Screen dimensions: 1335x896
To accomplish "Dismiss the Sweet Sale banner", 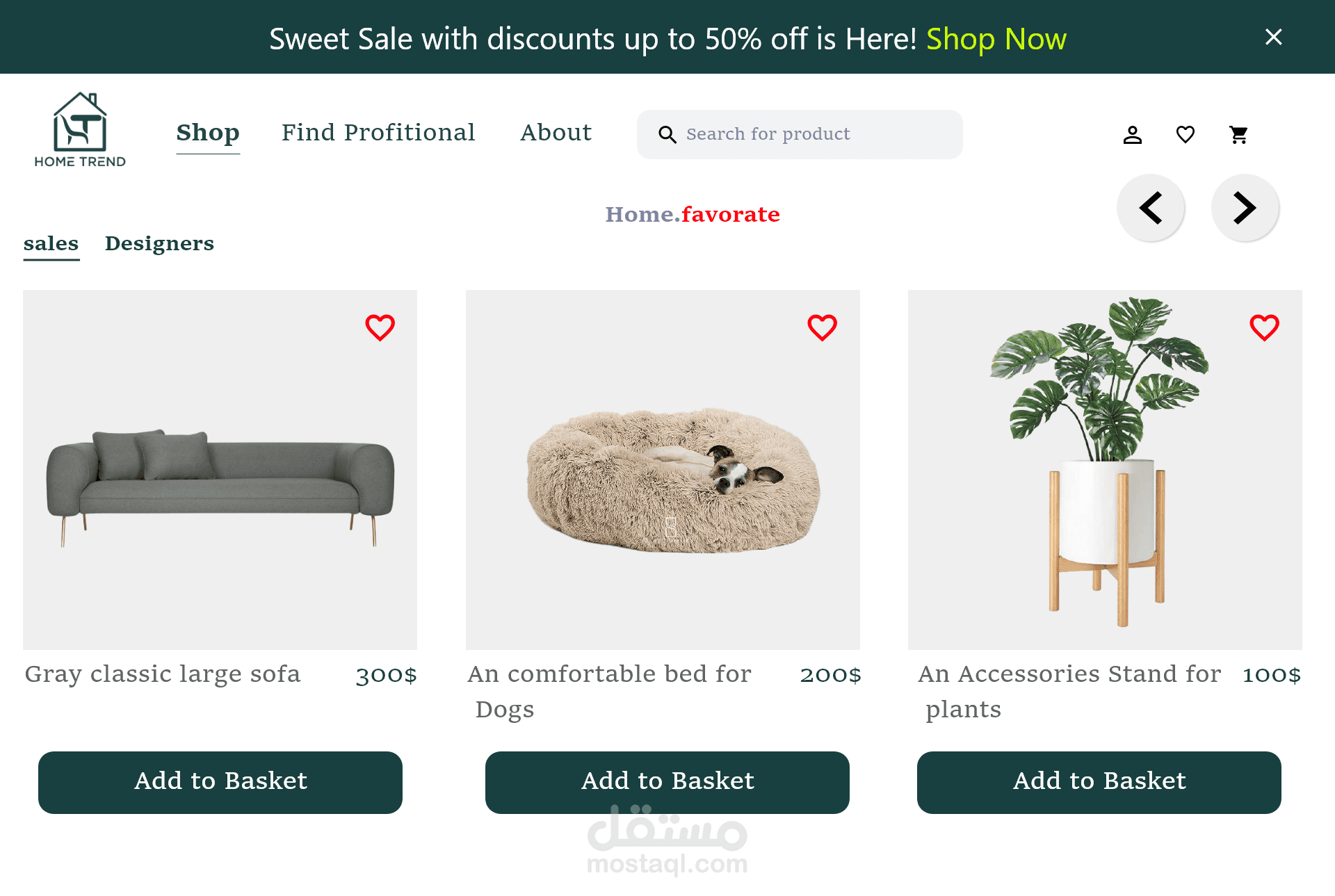I will point(1273,37).
